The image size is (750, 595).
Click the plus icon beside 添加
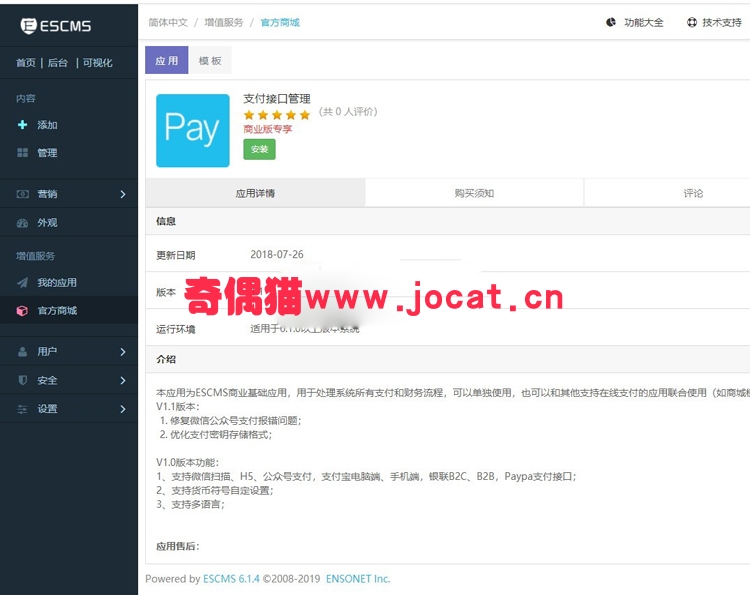[x=22, y=125]
